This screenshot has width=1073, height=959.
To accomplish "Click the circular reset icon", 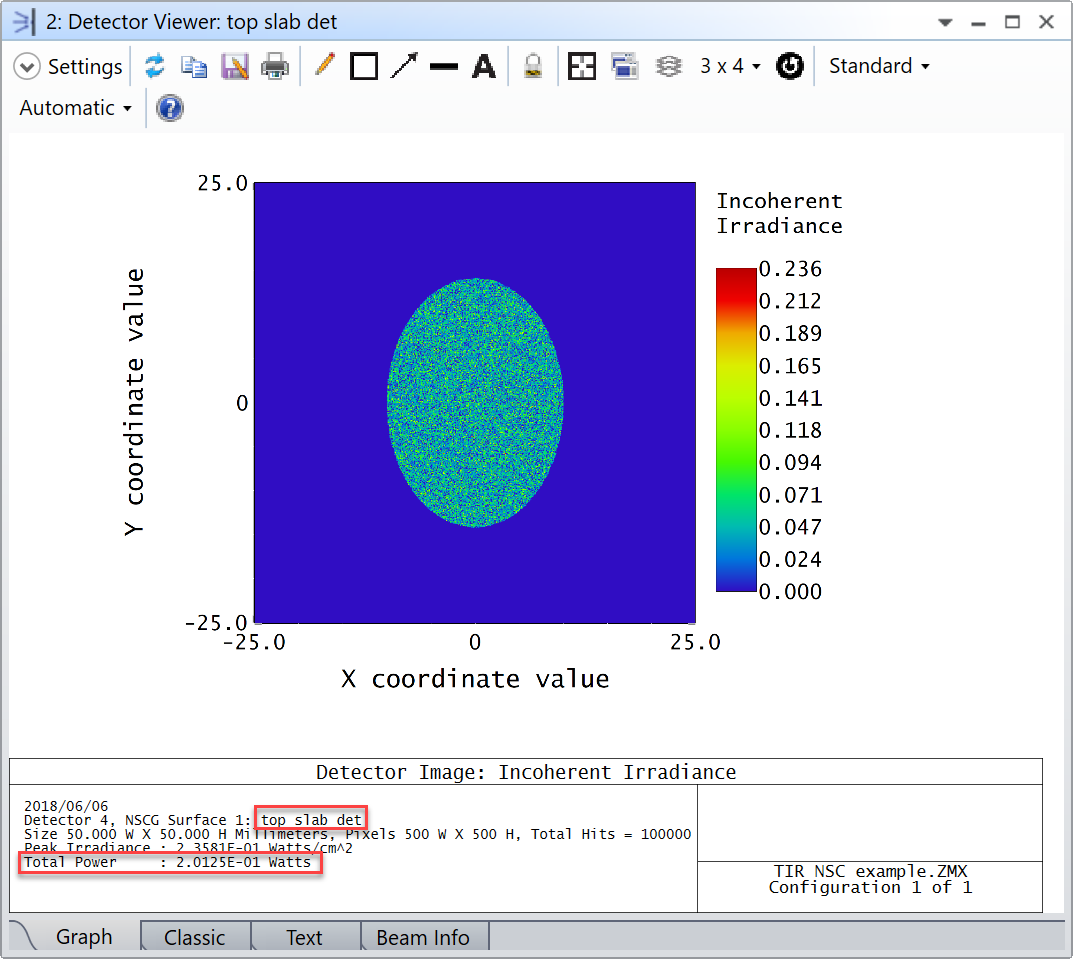I will (x=790, y=66).
